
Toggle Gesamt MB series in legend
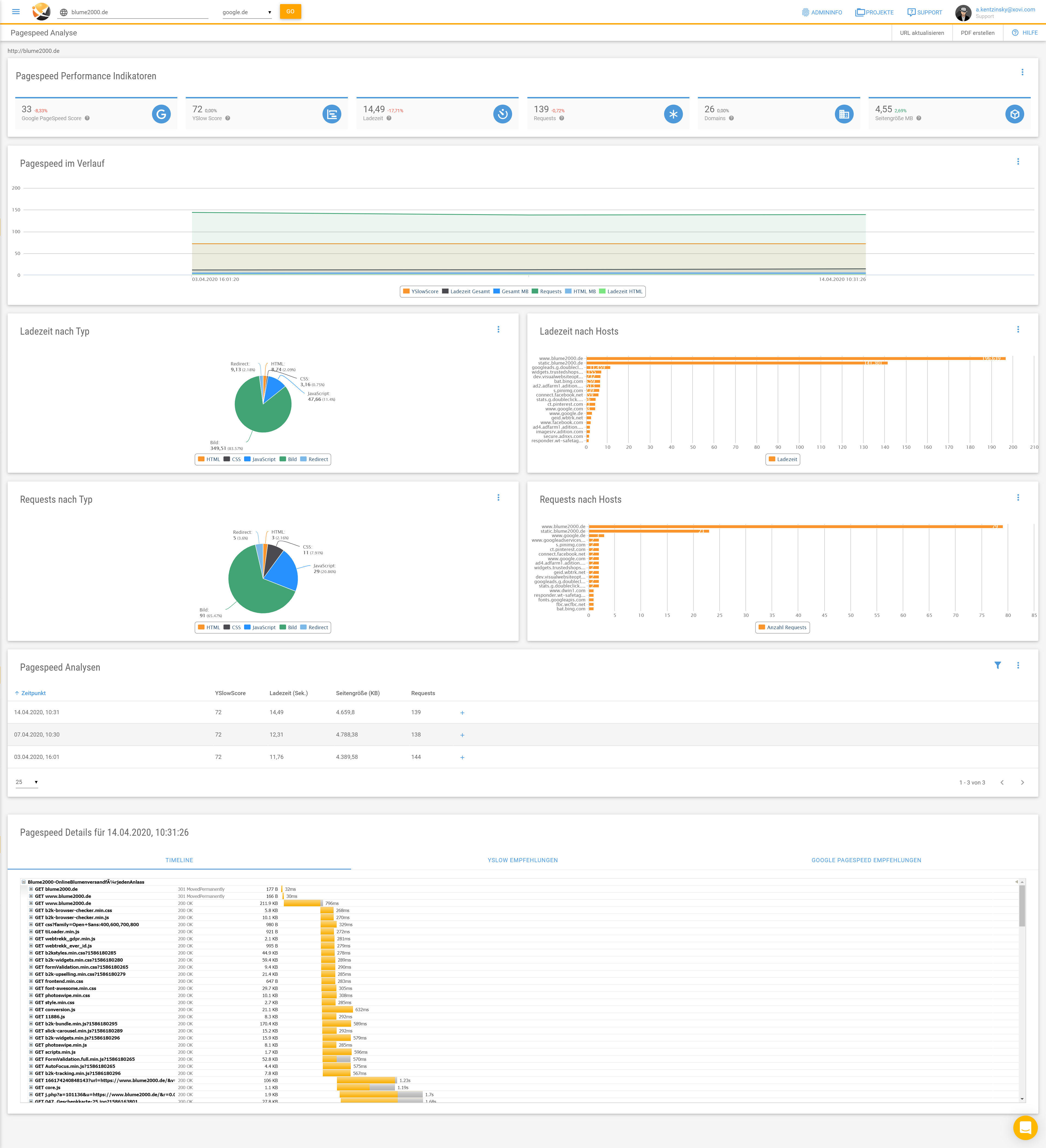click(x=510, y=292)
